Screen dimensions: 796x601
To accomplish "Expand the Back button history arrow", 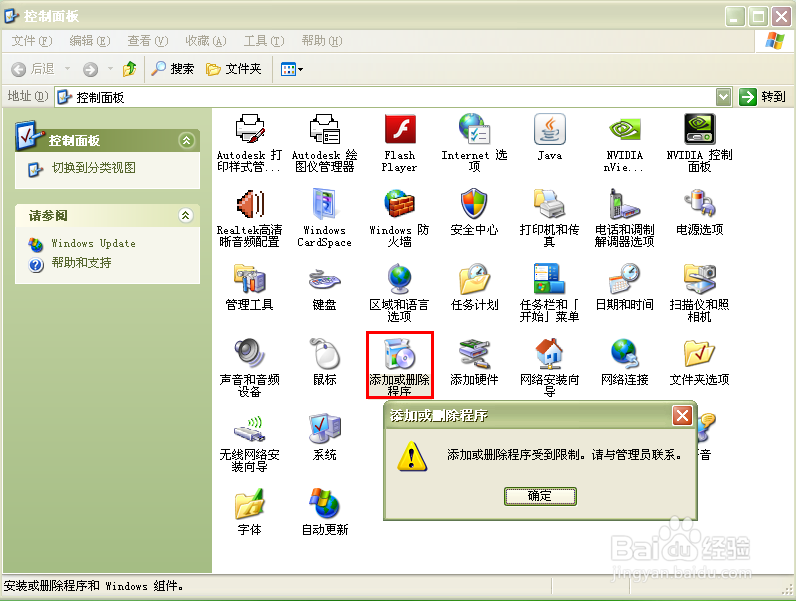I will click(67, 69).
